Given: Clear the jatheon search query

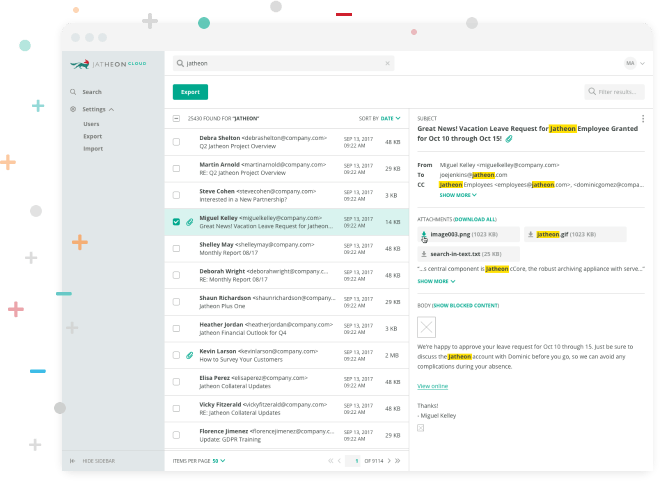Looking at the screenshot, I should [387, 64].
